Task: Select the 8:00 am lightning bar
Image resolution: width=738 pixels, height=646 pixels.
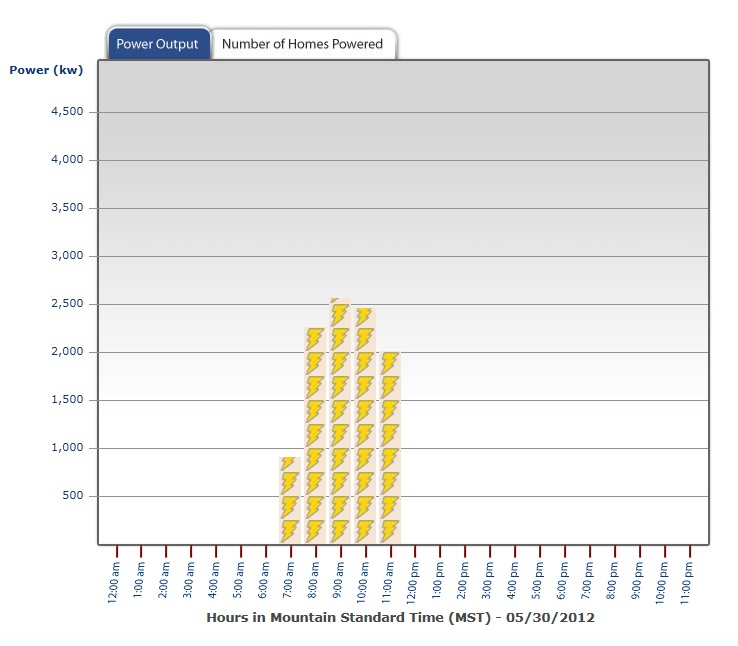Action: click(315, 436)
